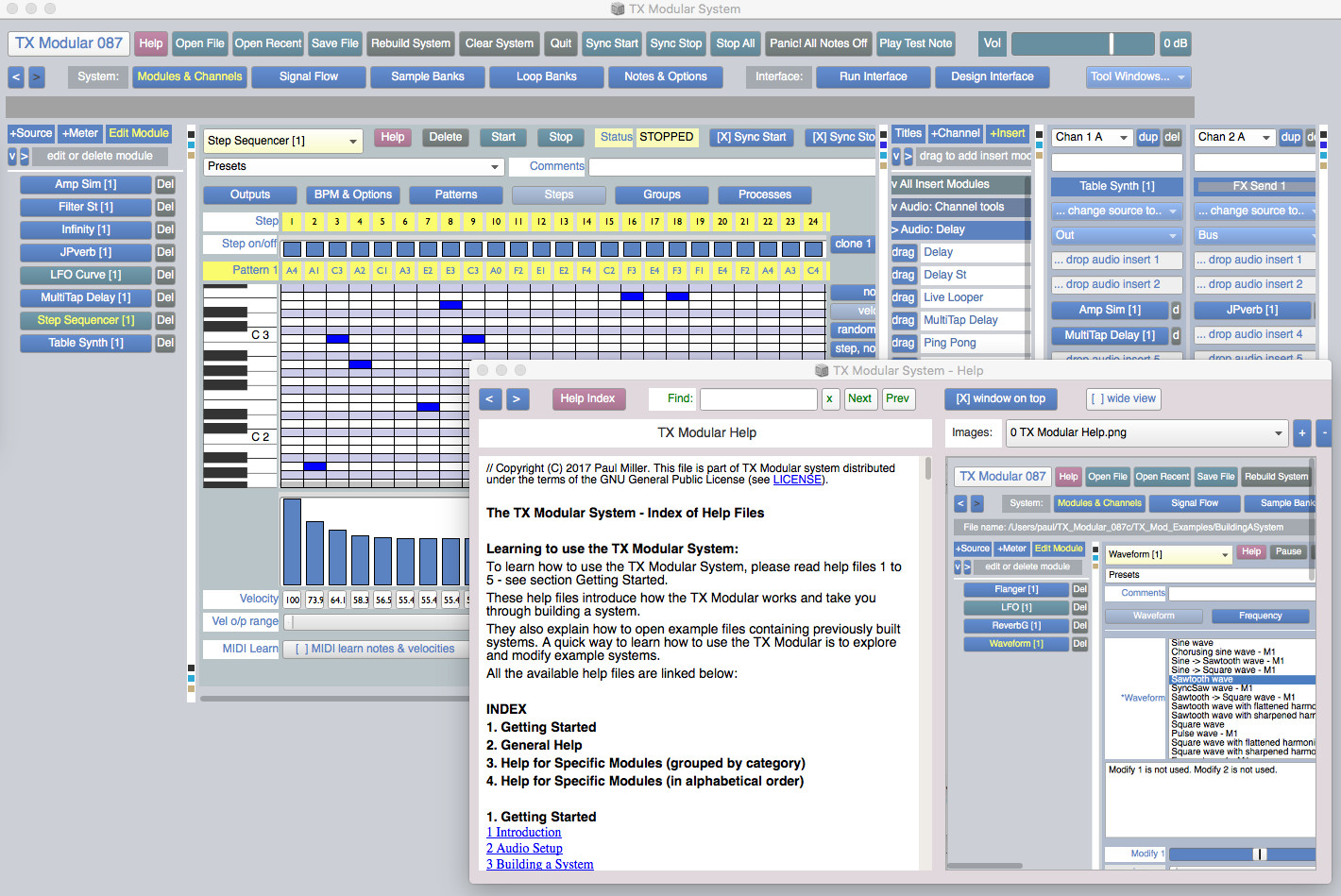
Task: Switch to the Signal Flow tab
Action: click(309, 76)
